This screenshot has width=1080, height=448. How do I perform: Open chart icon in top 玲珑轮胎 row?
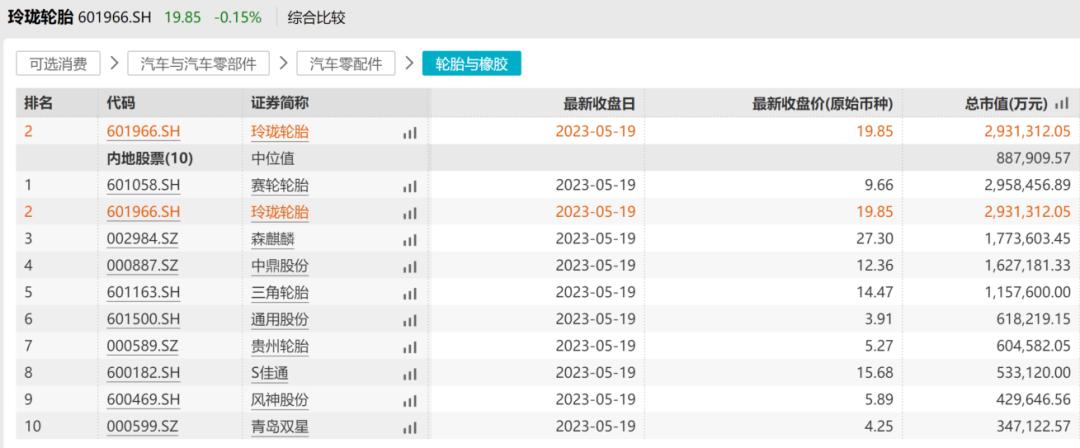coord(410,133)
